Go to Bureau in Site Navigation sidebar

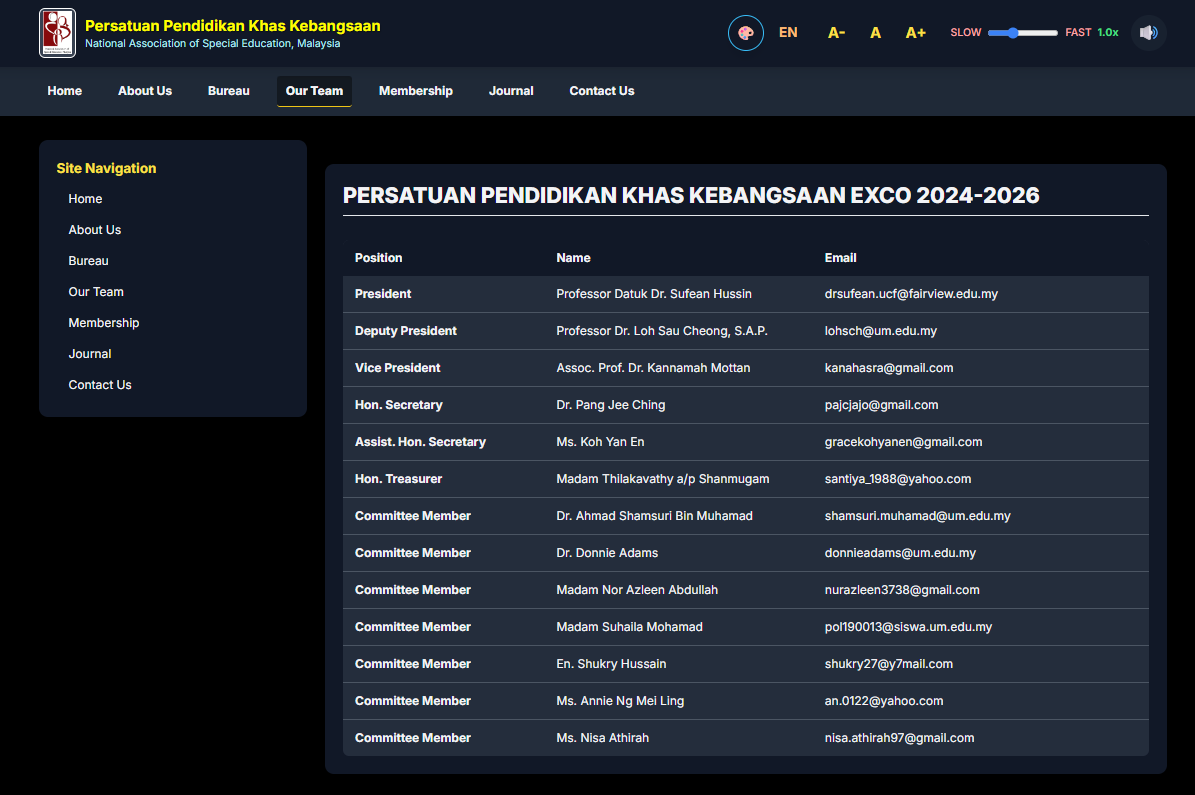pos(88,261)
